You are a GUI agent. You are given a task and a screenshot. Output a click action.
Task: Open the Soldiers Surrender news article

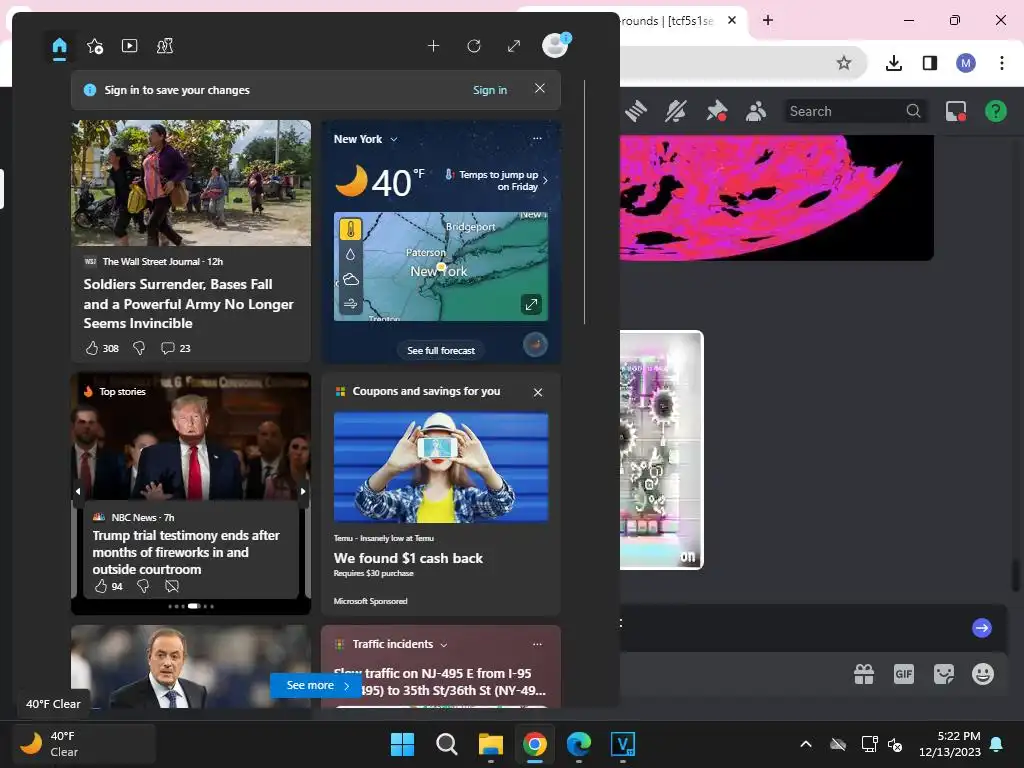coord(188,304)
